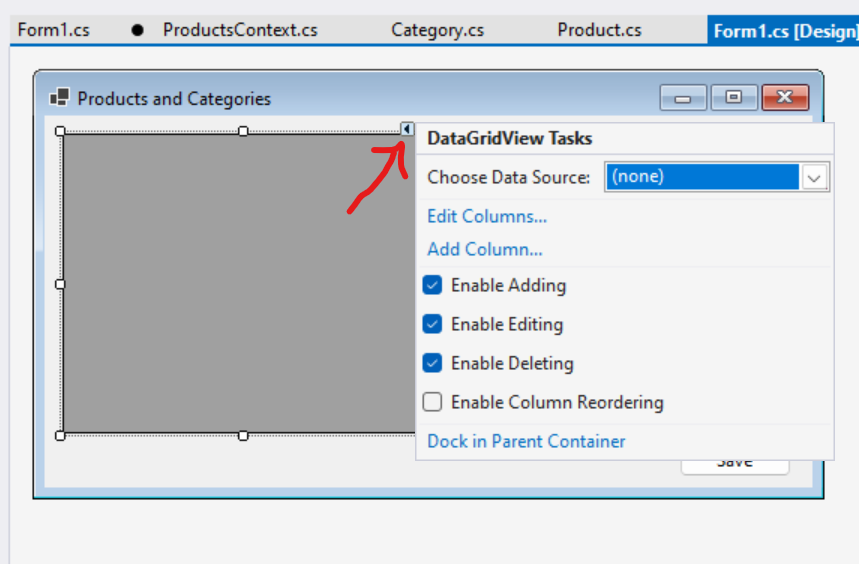Click the top-left resize handle of the DataGridView
Screen dimensions: 859x564
pyautogui.click(x=61, y=131)
